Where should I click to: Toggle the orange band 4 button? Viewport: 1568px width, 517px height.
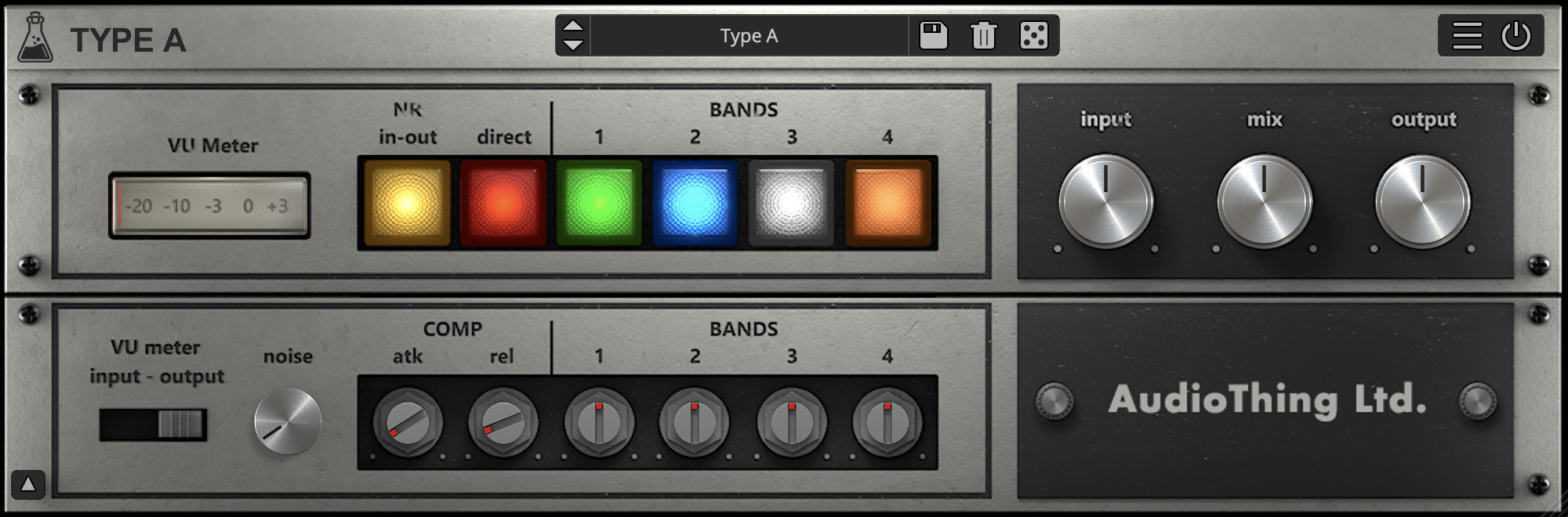888,203
